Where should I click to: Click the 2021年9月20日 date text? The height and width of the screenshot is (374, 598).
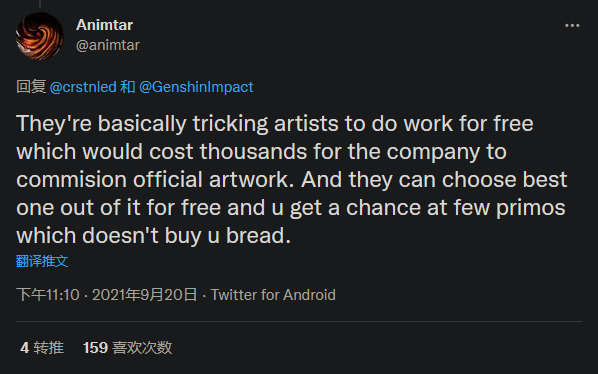[x=145, y=295]
